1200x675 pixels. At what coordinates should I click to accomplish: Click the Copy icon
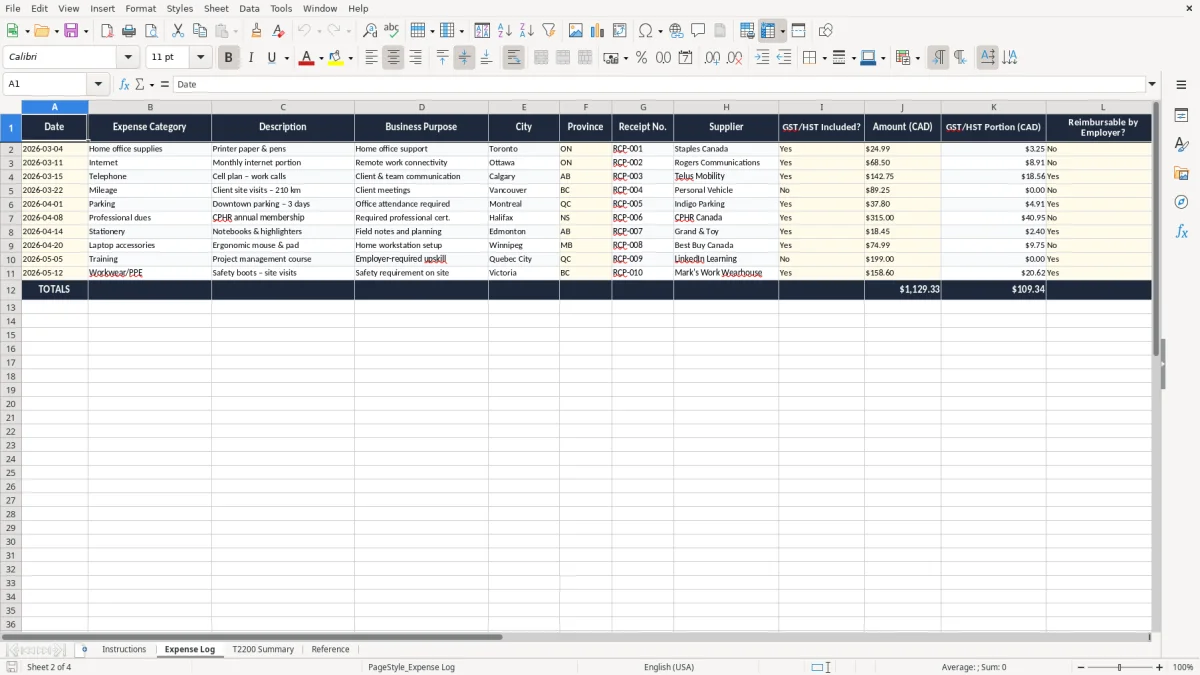pyautogui.click(x=200, y=31)
